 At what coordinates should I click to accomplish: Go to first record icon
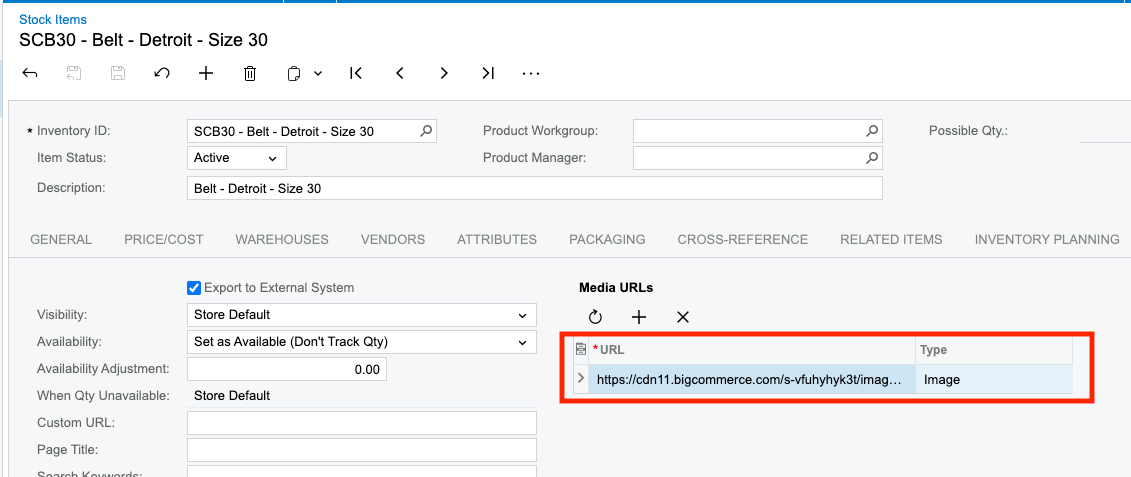(x=356, y=73)
